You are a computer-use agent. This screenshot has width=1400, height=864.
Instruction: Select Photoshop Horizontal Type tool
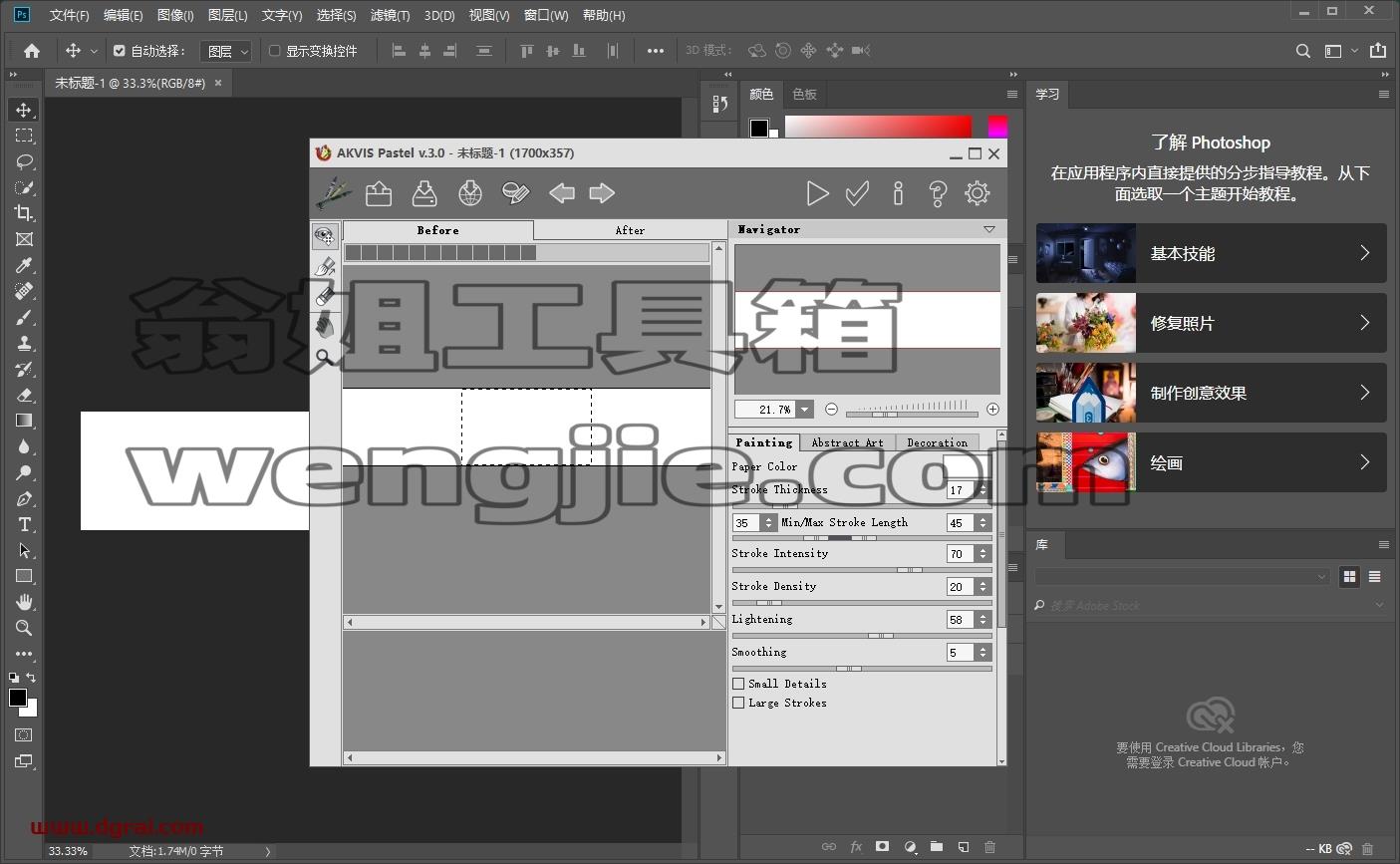[24, 524]
